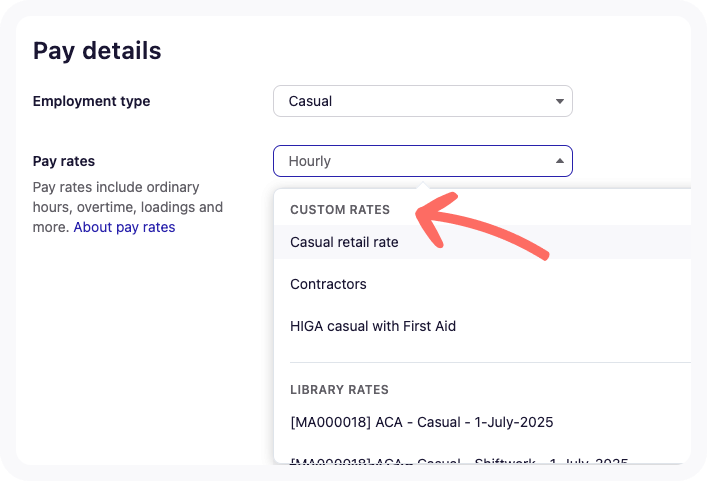The height and width of the screenshot is (481, 707).
Task: Open the Employment type dropdown
Action: (x=421, y=101)
